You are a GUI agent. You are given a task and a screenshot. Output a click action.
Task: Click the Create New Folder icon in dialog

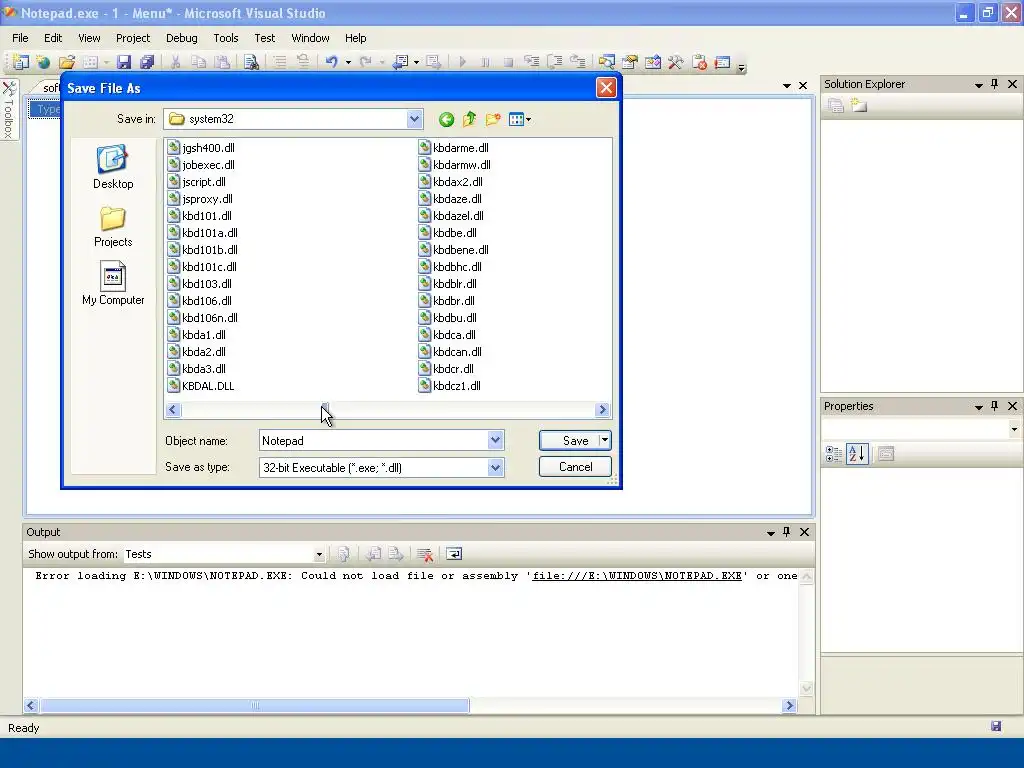[x=493, y=120]
